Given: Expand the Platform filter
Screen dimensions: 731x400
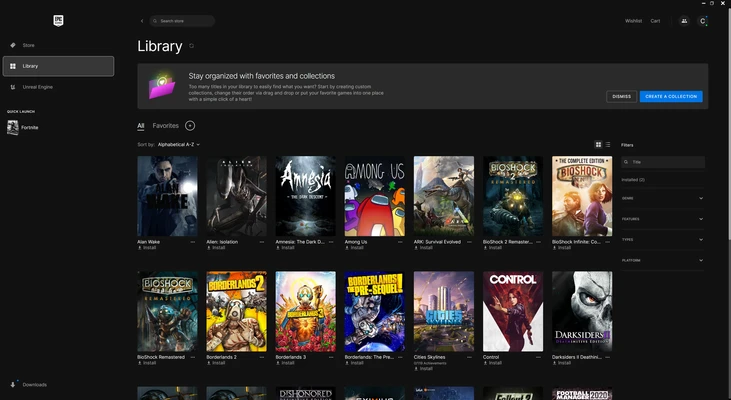Looking at the screenshot, I should point(662,260).
